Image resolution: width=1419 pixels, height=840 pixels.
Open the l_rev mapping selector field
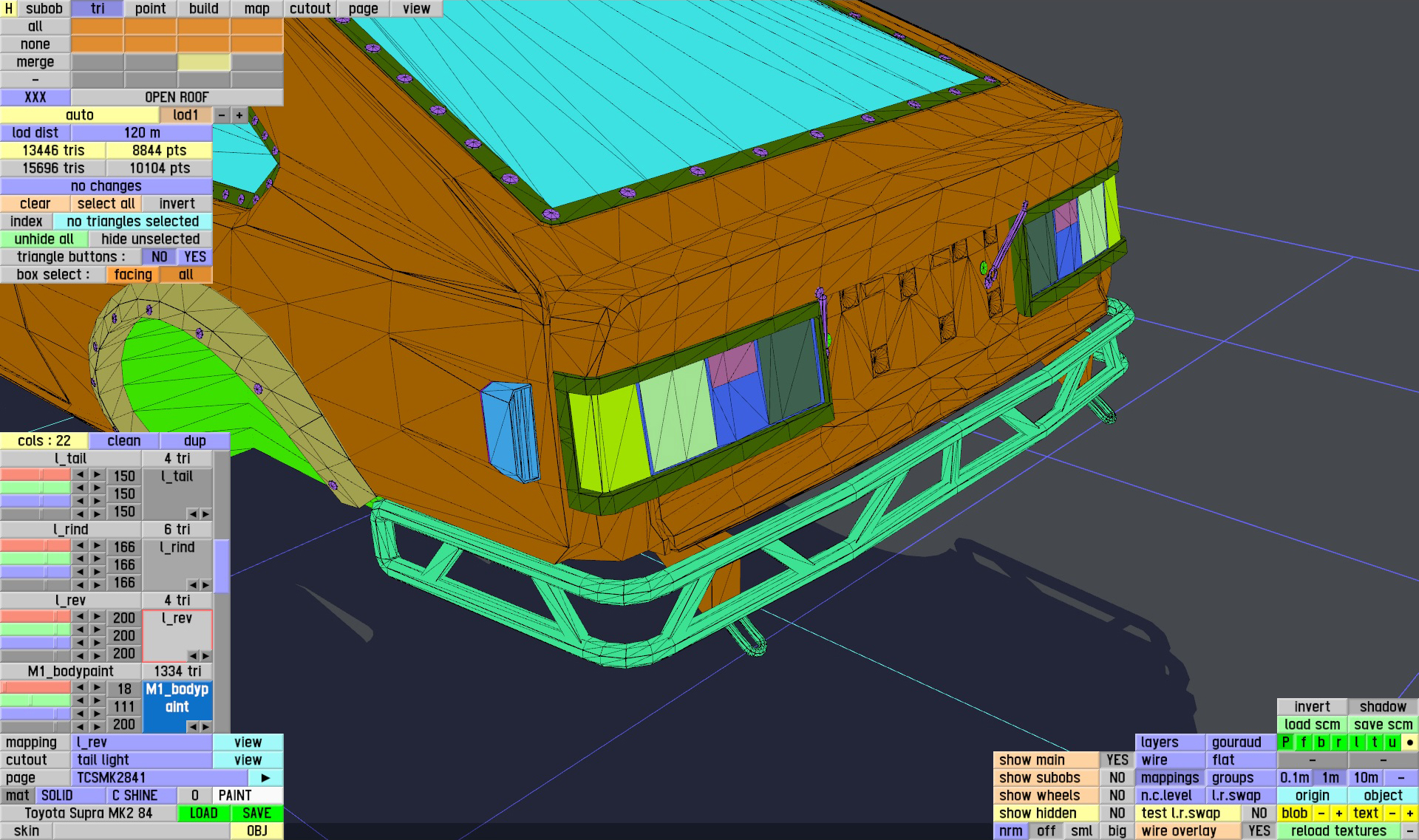click(141, 742)
